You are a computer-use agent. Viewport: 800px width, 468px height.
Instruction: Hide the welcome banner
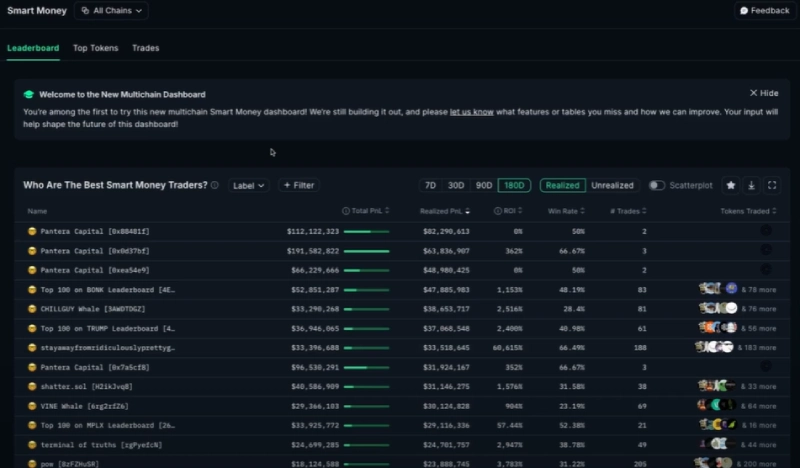(764, 93)
